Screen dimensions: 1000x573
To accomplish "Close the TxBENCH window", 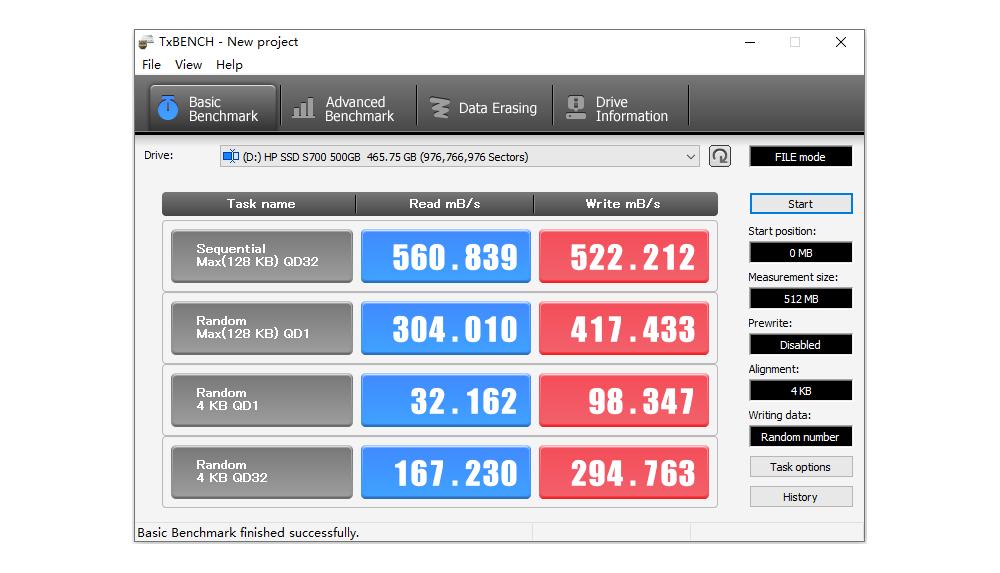I will click(x=841, y=42).
